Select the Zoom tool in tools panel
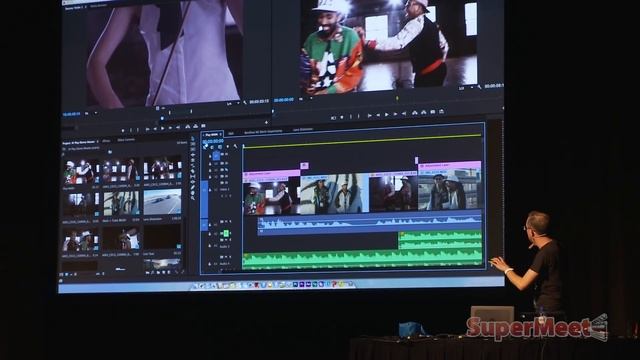 click(193, 198)
